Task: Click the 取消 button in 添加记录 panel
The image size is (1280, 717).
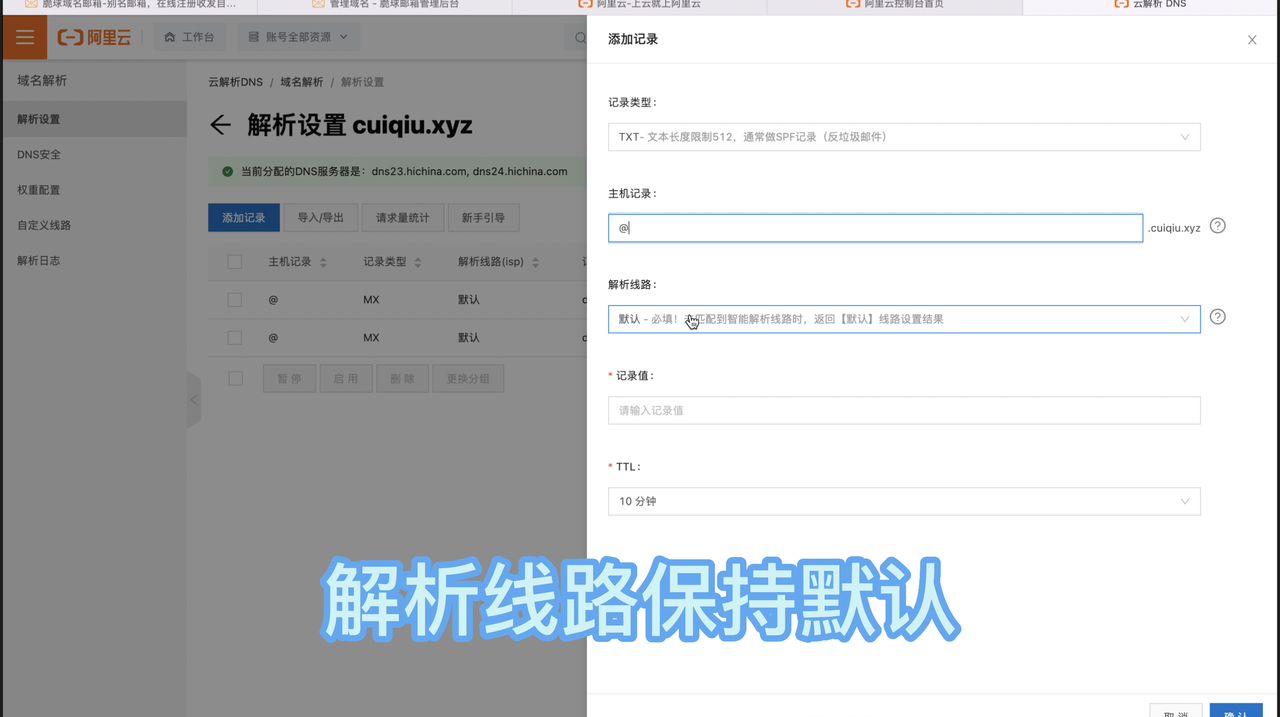Action: coord(1176,711)
